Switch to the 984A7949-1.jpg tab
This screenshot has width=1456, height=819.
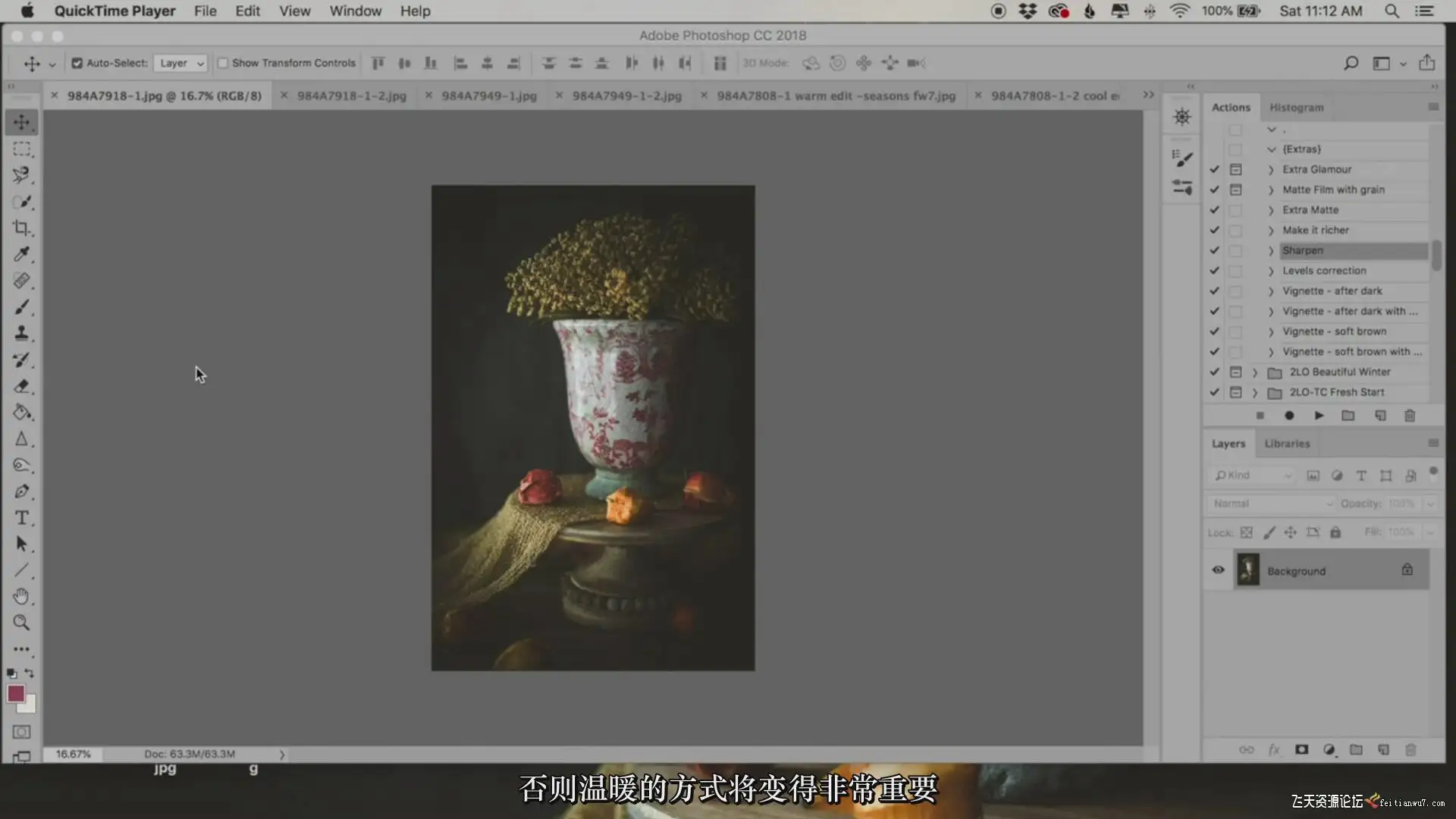tap(488, 96)
